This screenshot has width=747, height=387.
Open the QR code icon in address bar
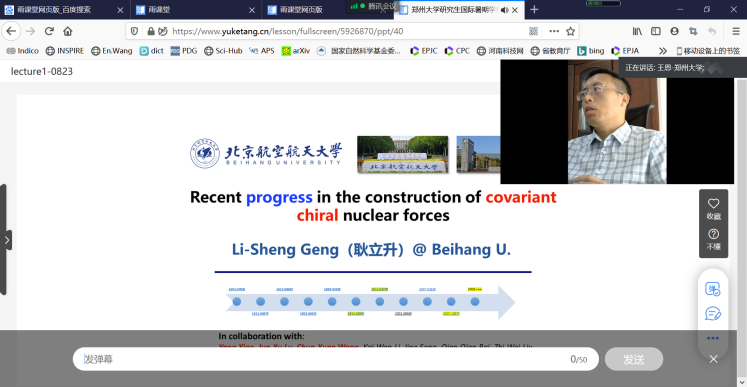[x=534, y=31]
